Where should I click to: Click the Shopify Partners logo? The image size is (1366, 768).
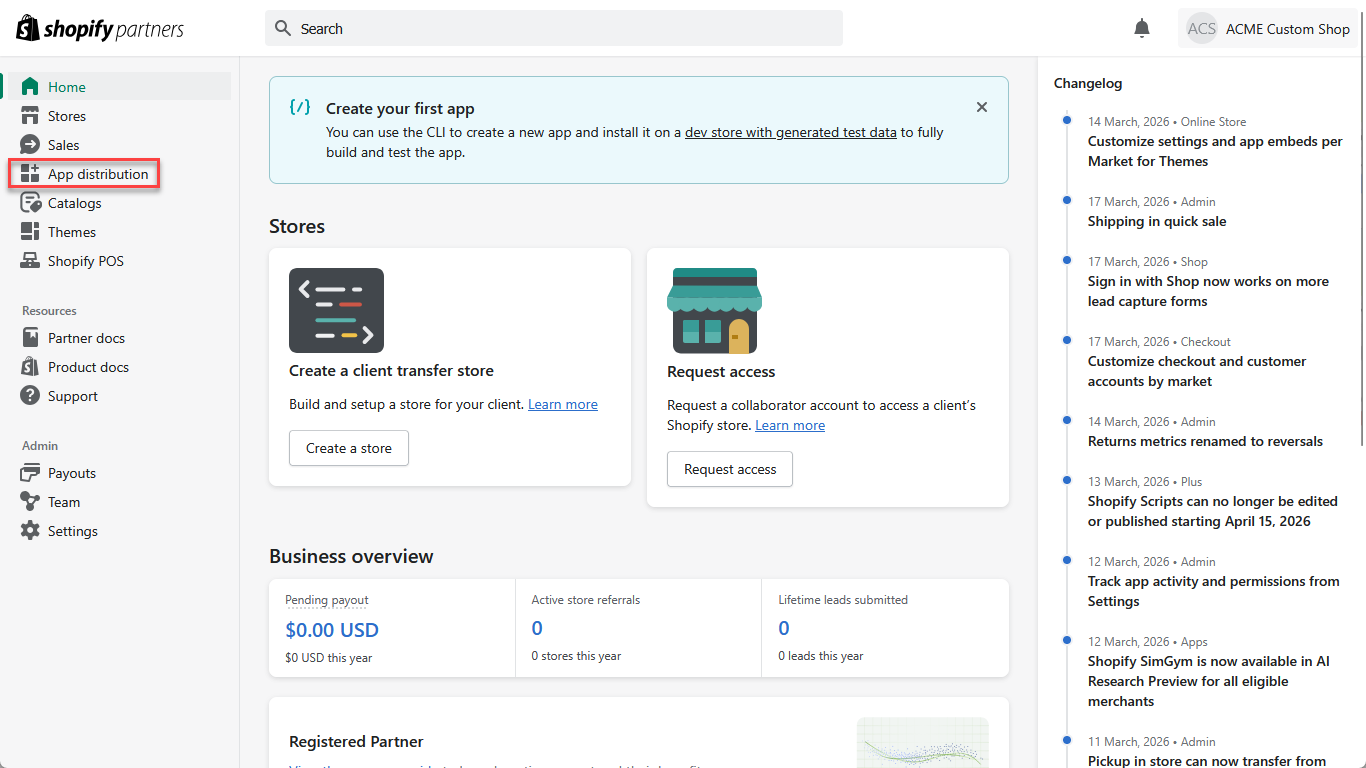point(100,28)
